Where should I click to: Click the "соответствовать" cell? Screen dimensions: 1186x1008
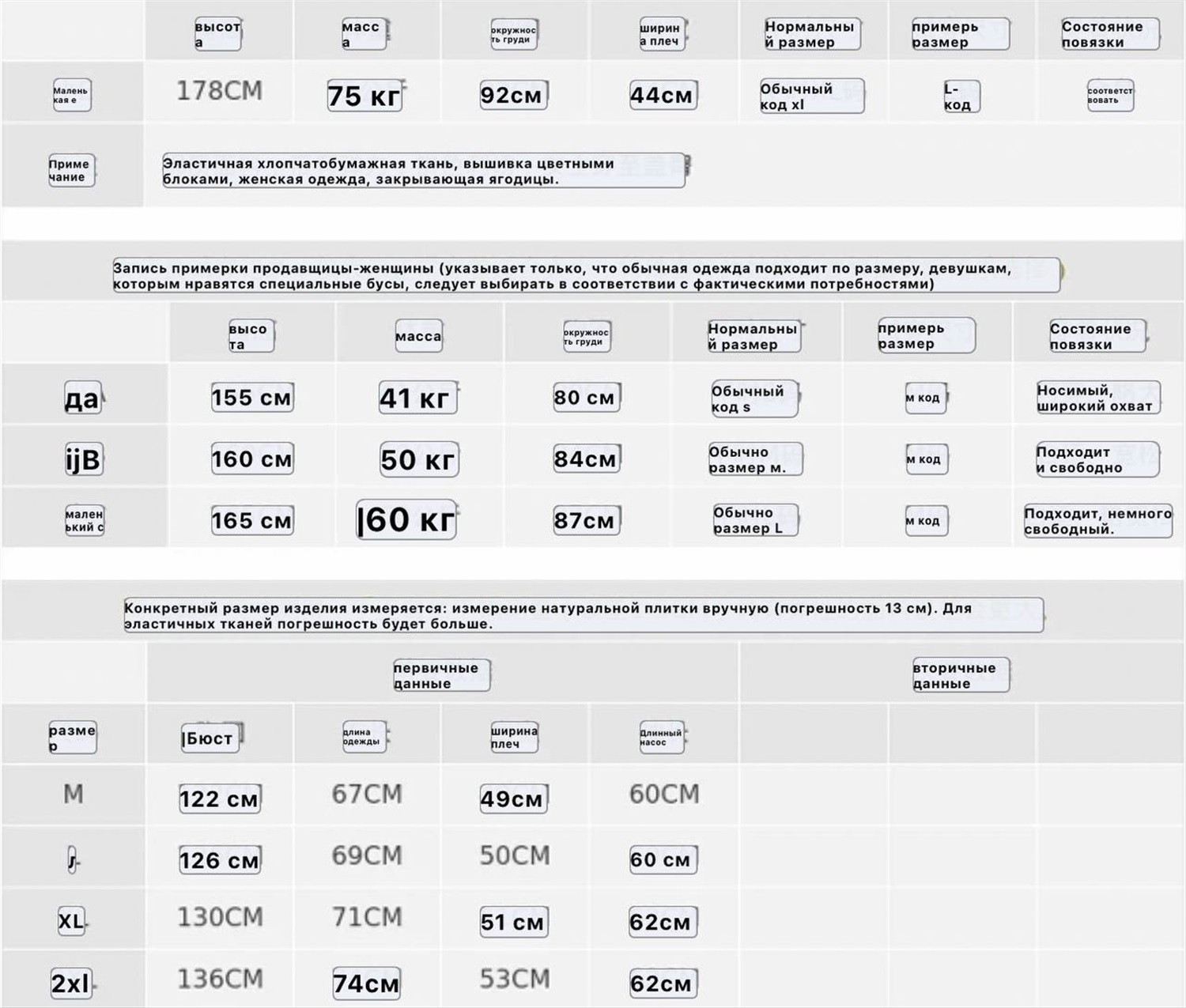click(x=1109, y=95)
